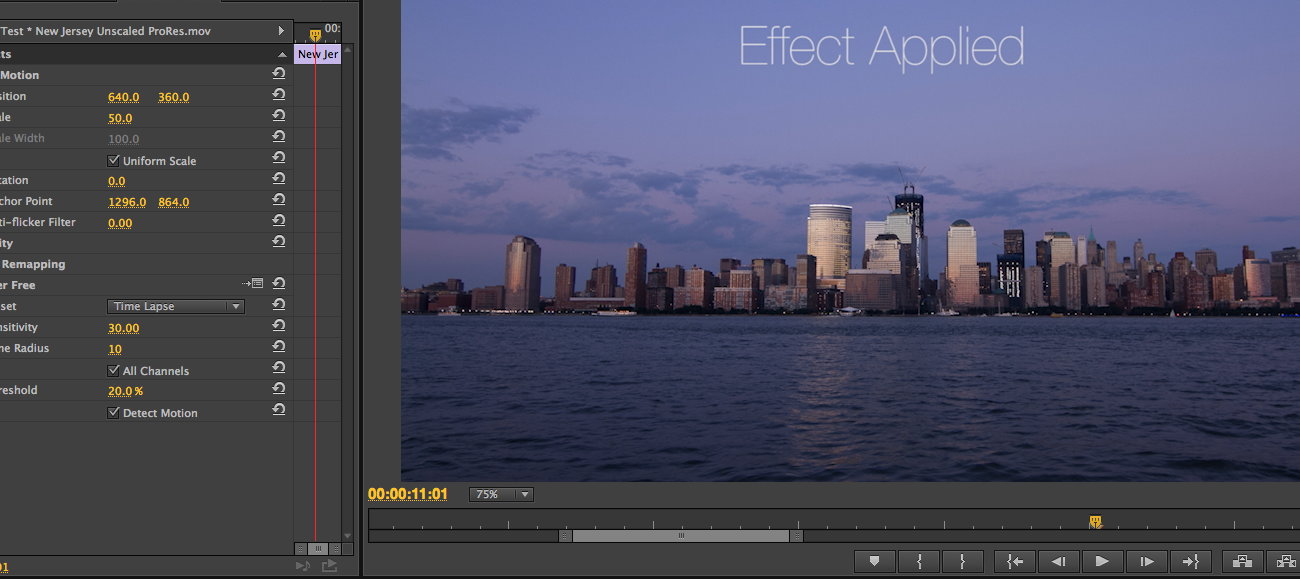1300x579 pixels.
Task: Click the export/send icon in Effect Controls
Action: click(x=329, y=566)
